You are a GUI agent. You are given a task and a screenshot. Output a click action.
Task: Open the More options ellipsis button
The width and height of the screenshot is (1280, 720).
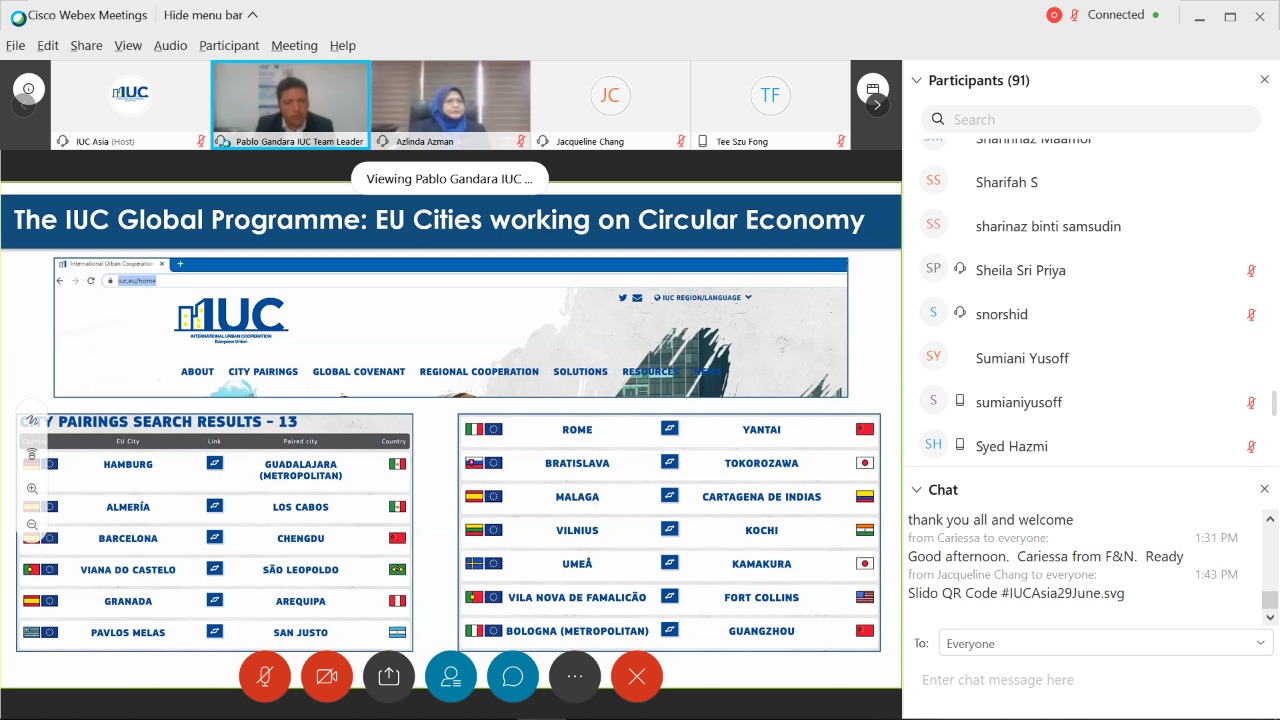tap(575, 677)
